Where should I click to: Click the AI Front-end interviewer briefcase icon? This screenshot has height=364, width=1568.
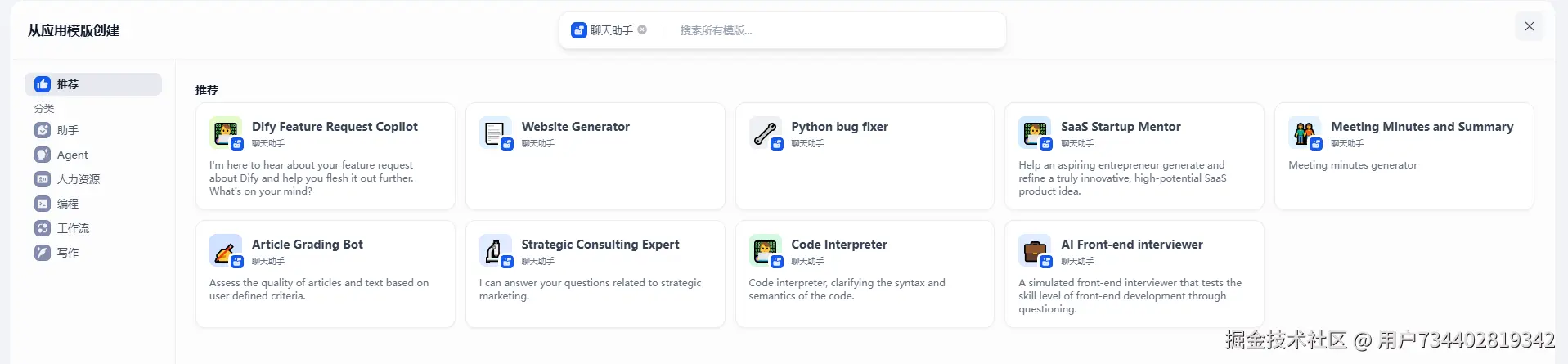click(1034, 250)
